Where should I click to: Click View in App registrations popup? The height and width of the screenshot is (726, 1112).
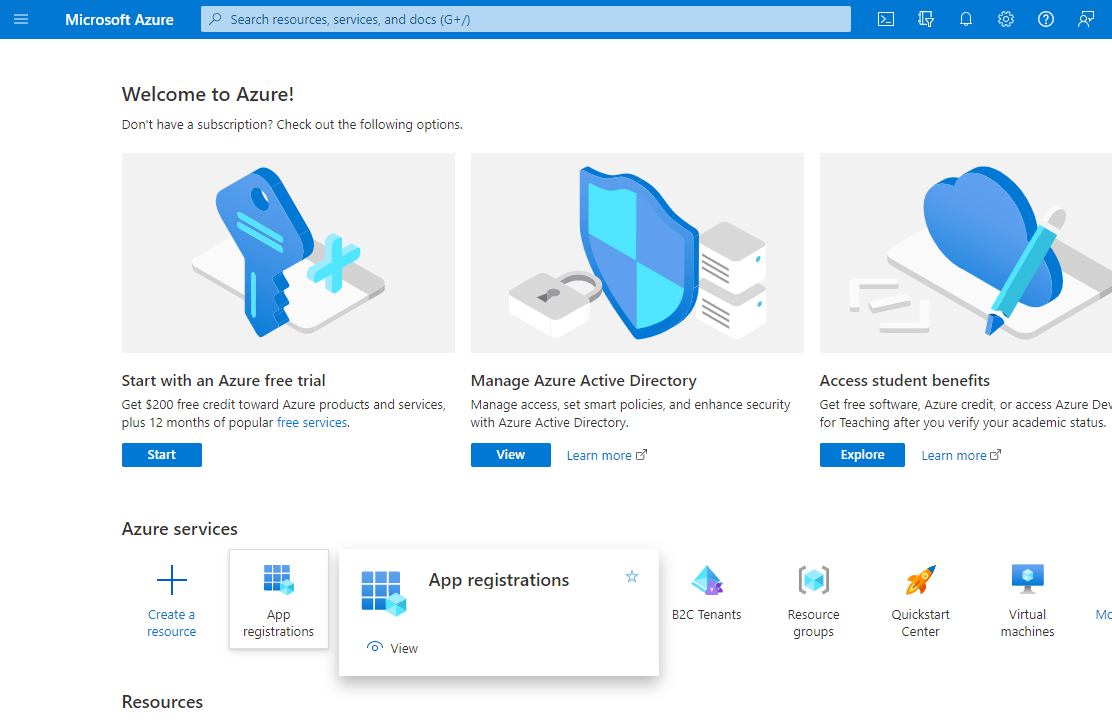point(393,648)
